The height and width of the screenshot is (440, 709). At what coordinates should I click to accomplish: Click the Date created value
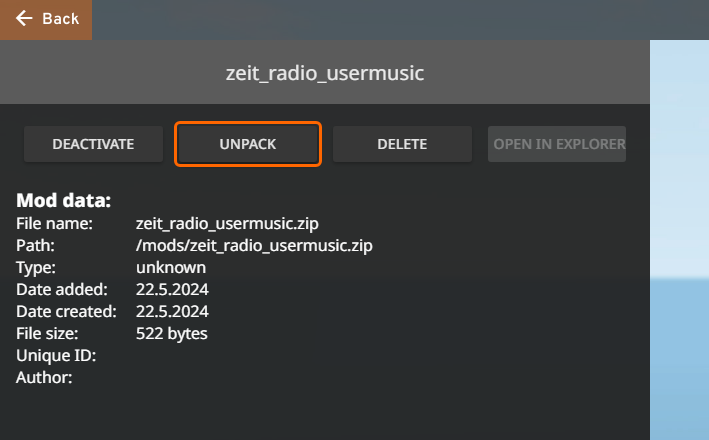tap(172, 311)
